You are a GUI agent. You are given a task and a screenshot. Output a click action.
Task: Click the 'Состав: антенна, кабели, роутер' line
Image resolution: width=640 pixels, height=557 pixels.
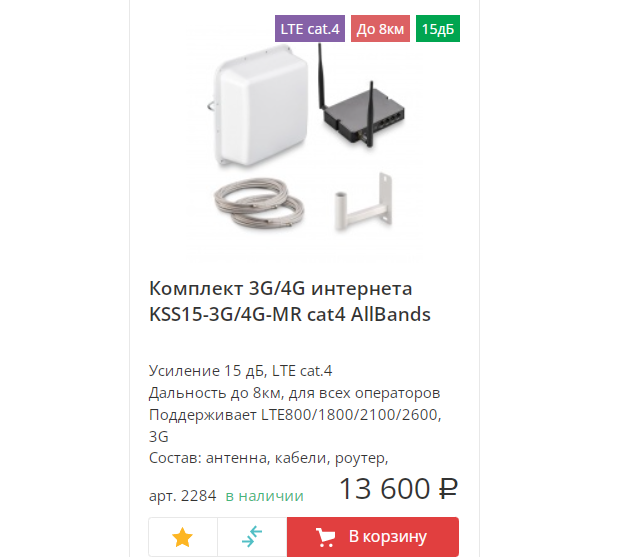pos(269,458)
